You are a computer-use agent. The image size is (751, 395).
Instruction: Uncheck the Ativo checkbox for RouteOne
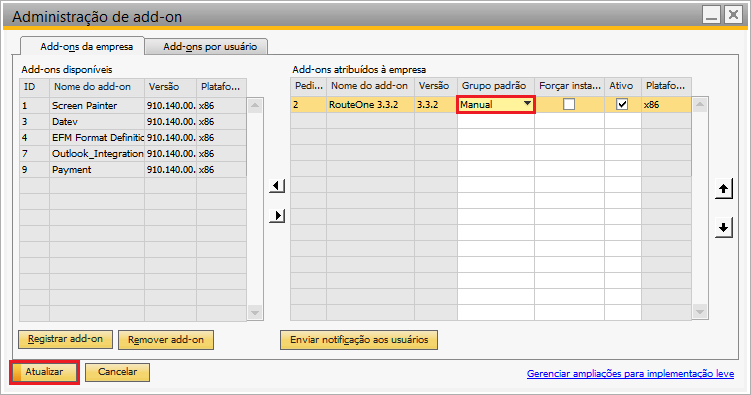[x=622, y=104]
